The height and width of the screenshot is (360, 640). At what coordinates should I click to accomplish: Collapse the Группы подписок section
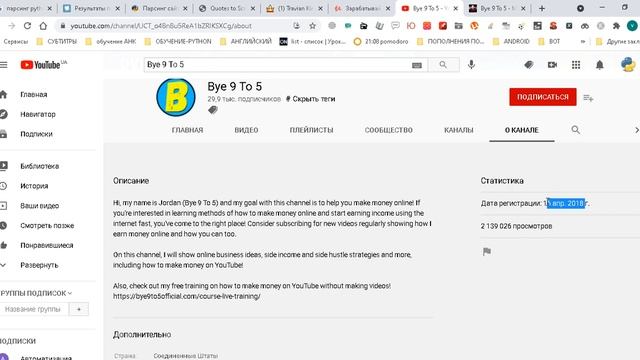[x=36, y=293]
